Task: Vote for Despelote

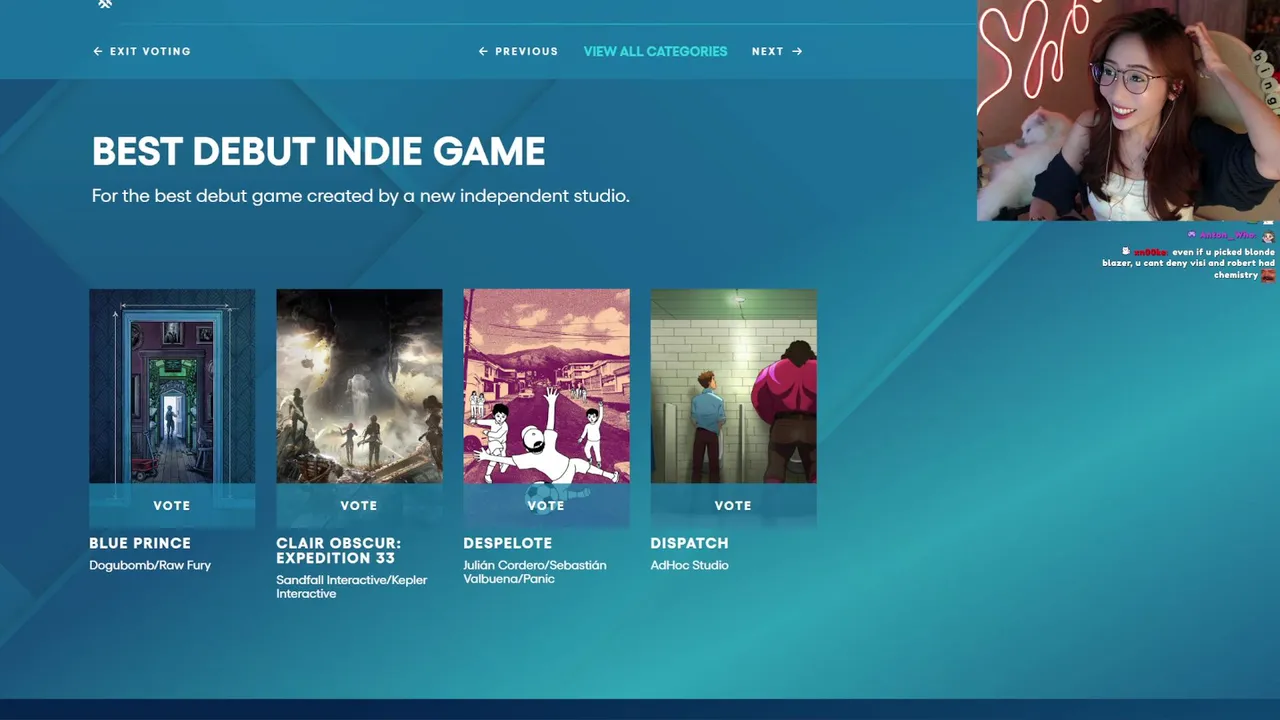Action: (x=546, y=506)
